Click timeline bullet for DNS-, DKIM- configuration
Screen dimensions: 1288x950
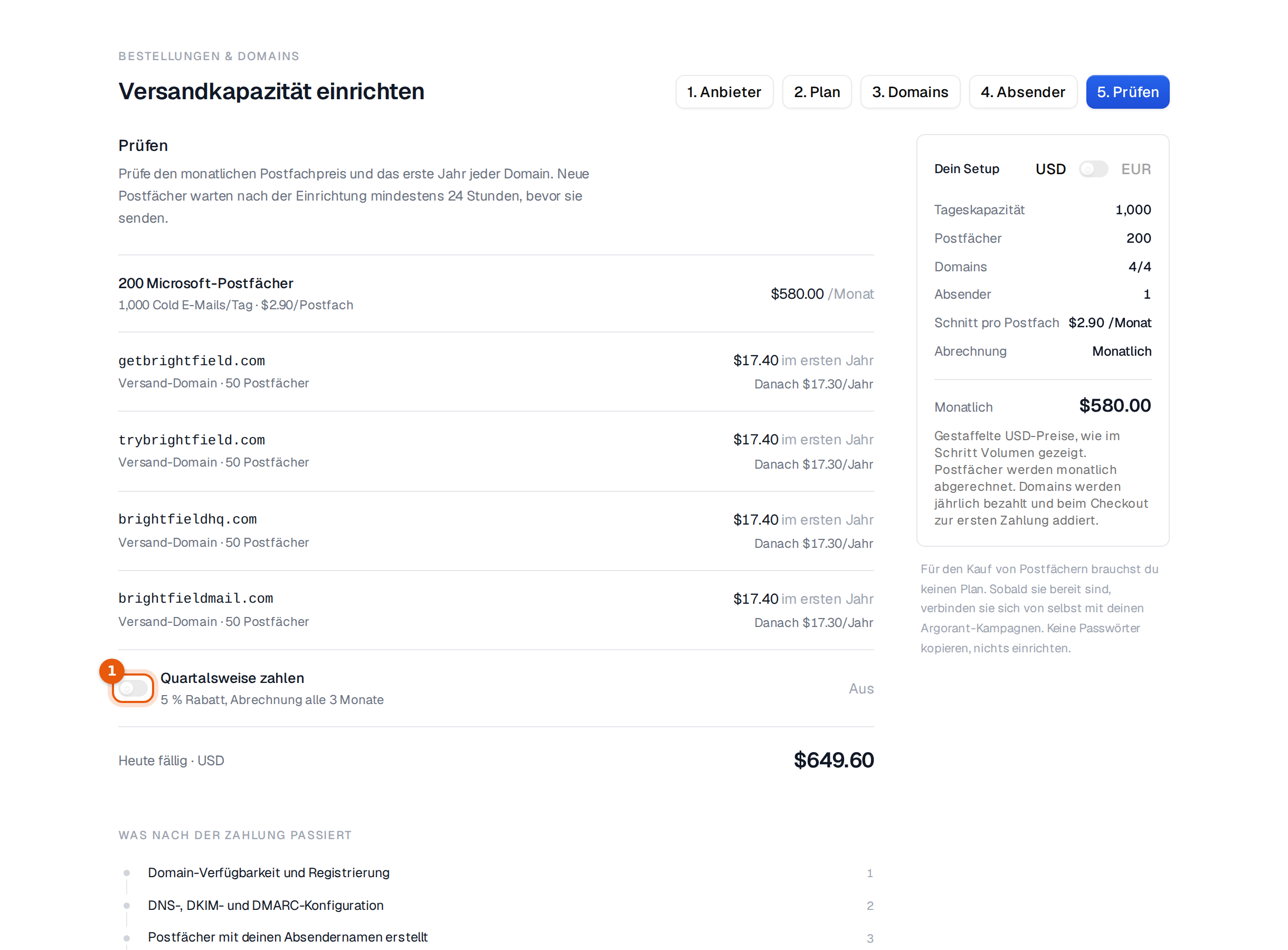click(127, 906)
